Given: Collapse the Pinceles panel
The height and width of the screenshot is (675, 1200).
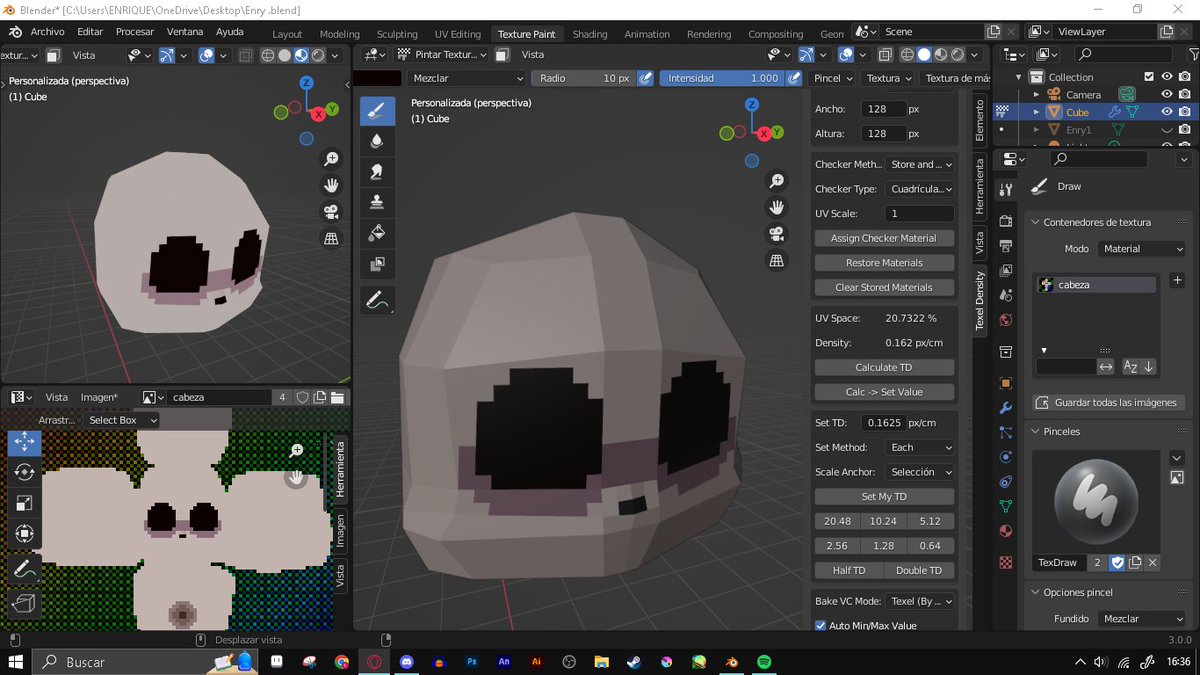Looking at the screenshot, I should point(1035,432).
